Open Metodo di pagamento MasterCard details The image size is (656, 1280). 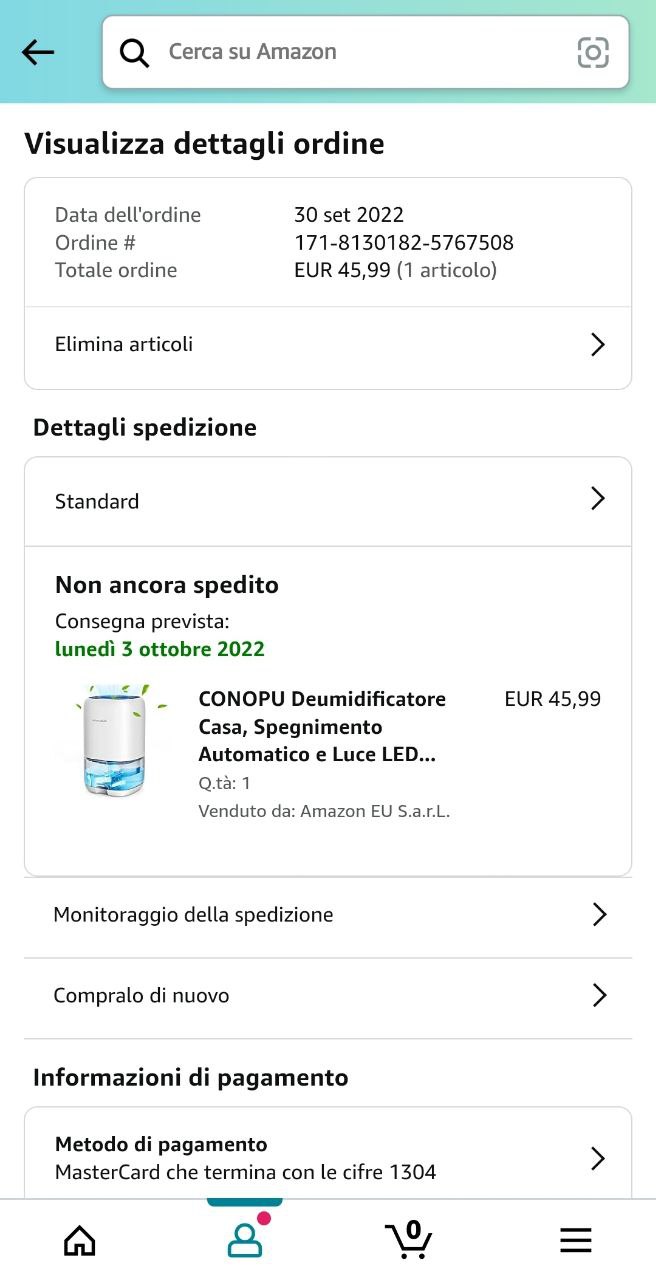[245, 1158]
